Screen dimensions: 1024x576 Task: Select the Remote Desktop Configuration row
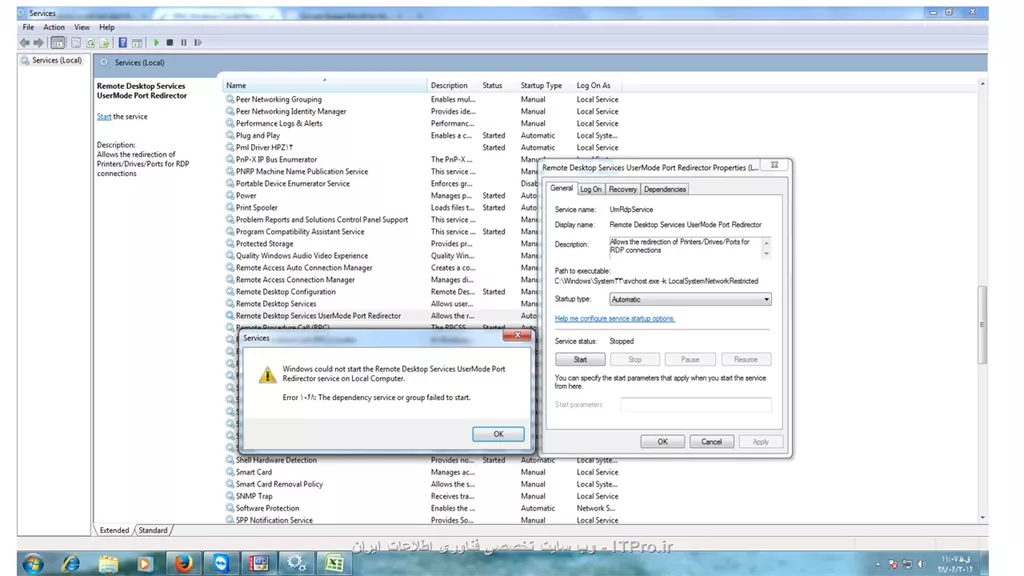382,291
